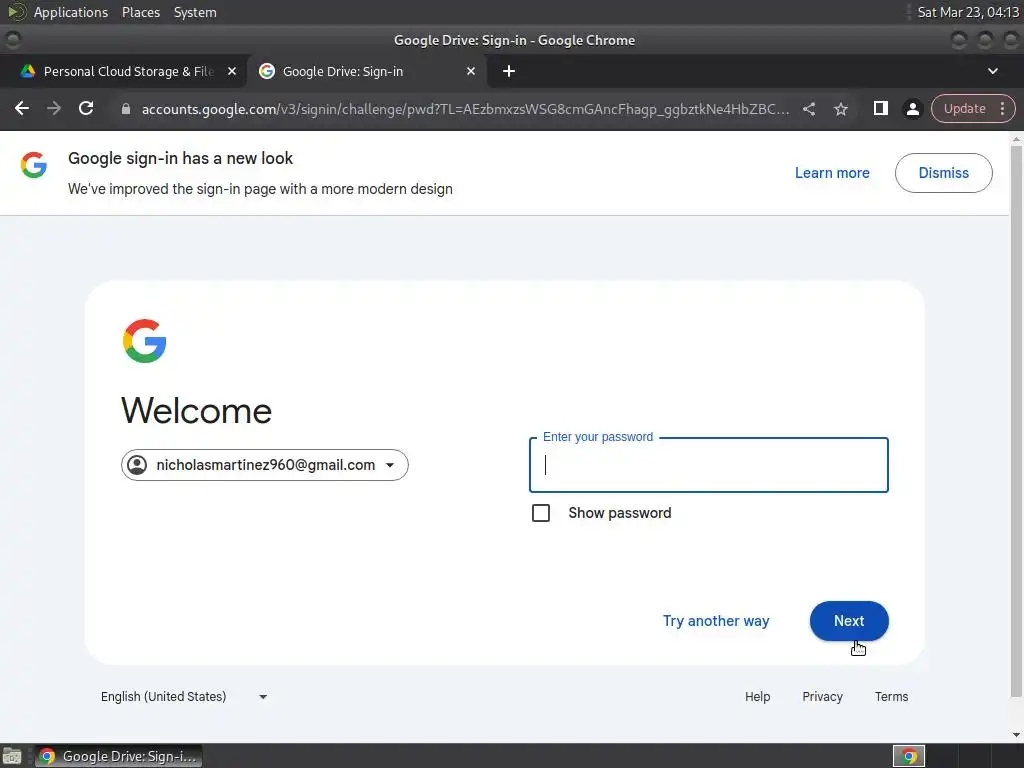Click the Applications menu launcher icon
The width and height of the screenshot is (1024, 768).
pyautogui.click(x=16, y=12)
